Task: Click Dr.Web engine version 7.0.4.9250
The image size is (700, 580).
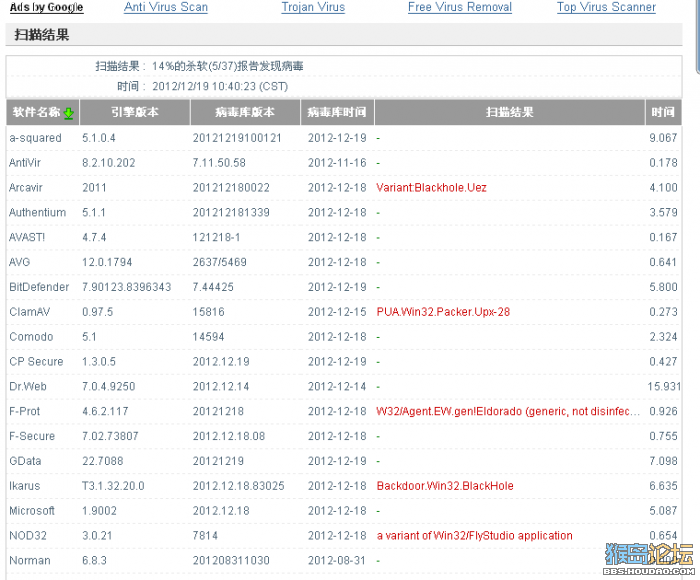Action: click(x=108, y=386)
